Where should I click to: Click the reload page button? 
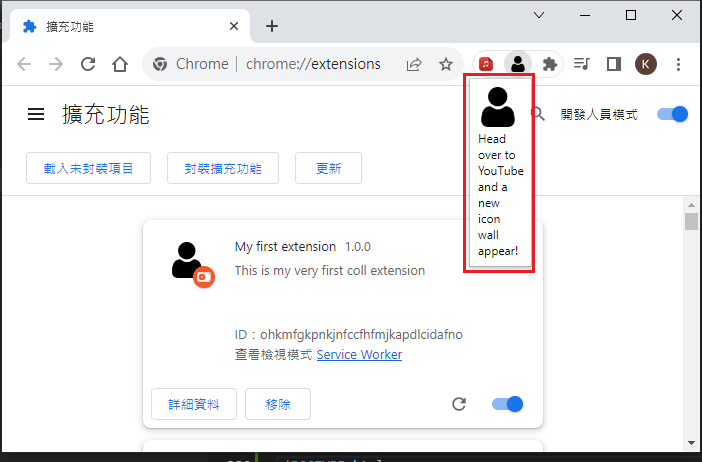(88, 64)
